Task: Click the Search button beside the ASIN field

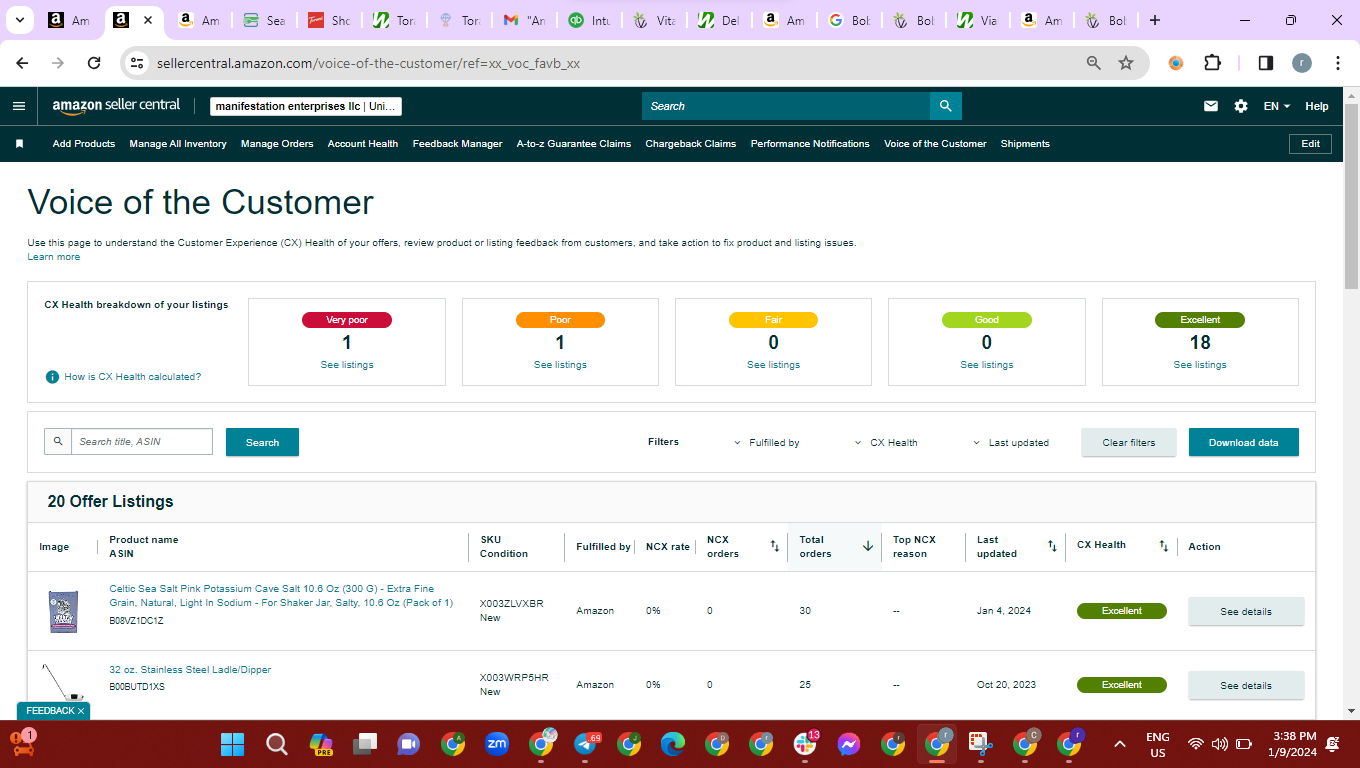Action: [262, 442]
